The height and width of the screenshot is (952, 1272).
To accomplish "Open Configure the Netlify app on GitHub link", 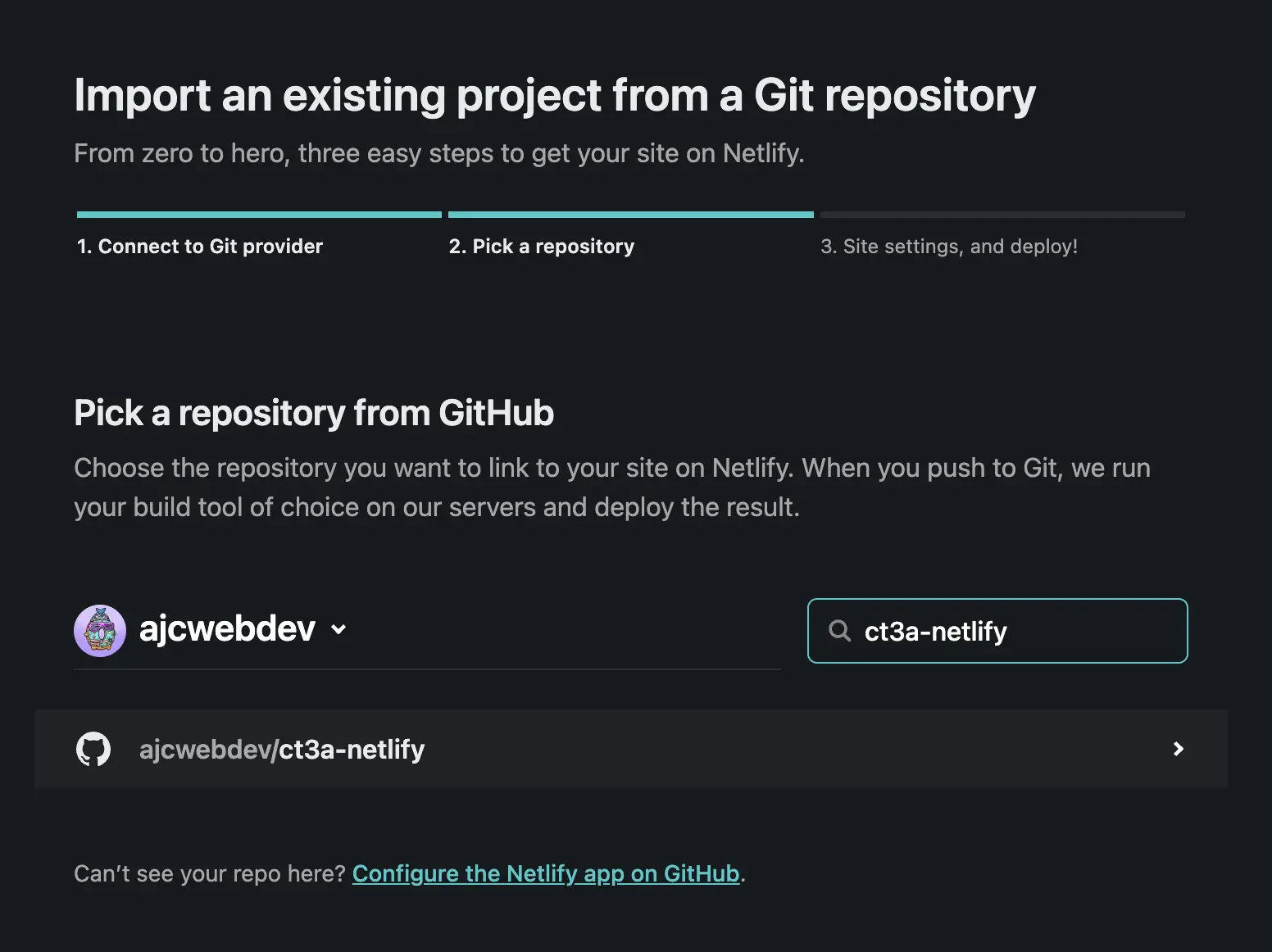I will point(546,873).
